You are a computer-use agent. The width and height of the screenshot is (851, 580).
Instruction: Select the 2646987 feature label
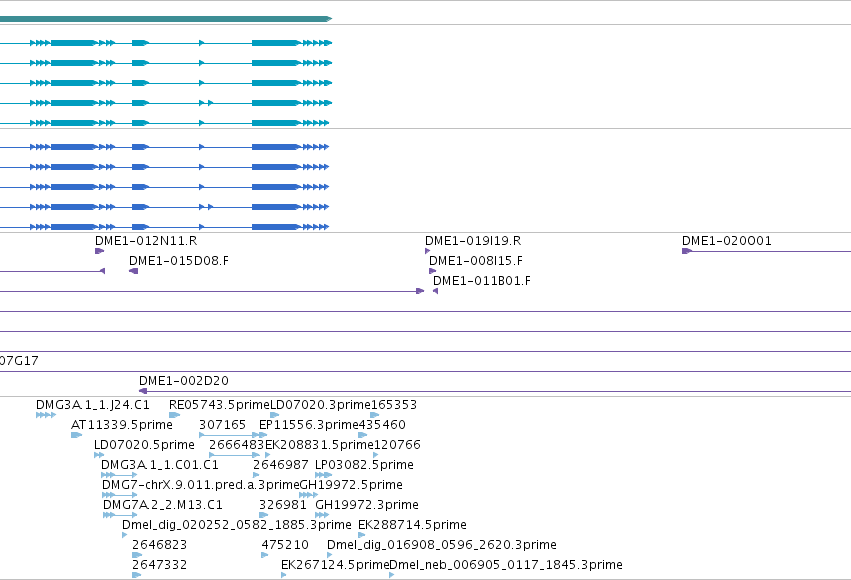281,465
